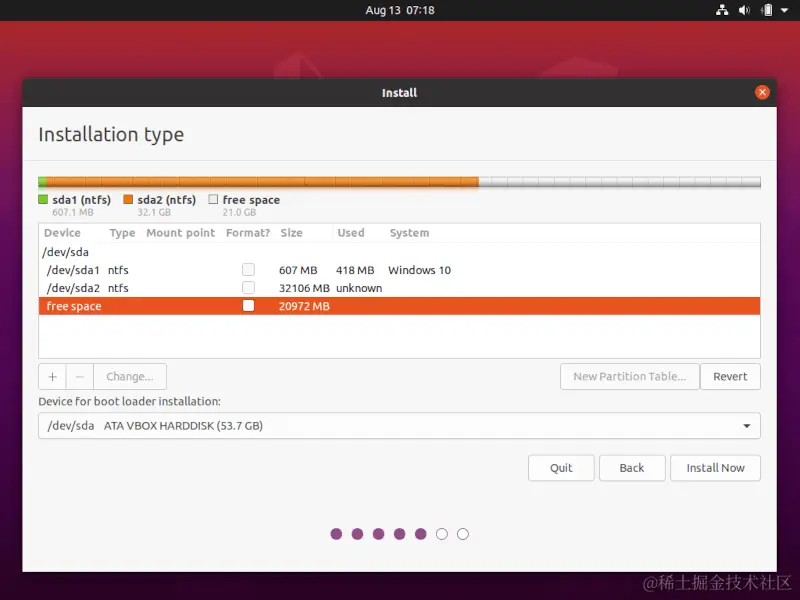The height and width of the screenshot is (600, 800).
Task: Click the 32106 MB size cell
Action: [304, 288]
